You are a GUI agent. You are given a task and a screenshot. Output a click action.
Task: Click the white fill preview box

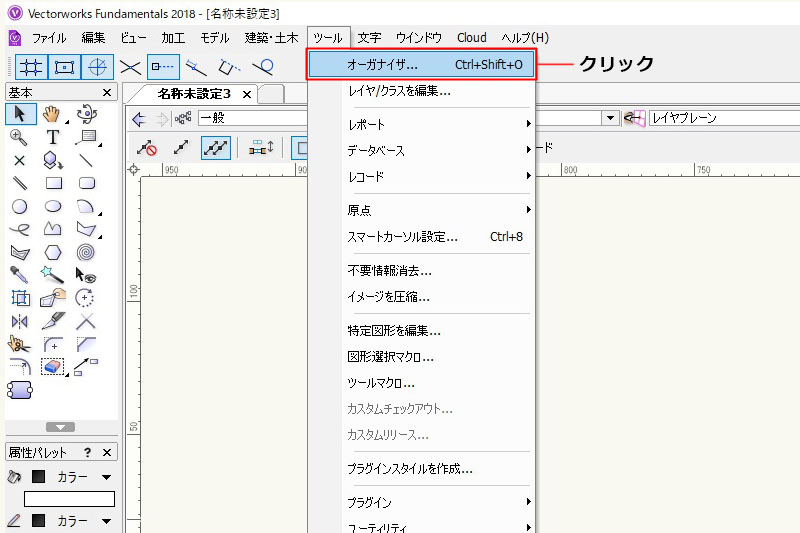coord(69,499)
